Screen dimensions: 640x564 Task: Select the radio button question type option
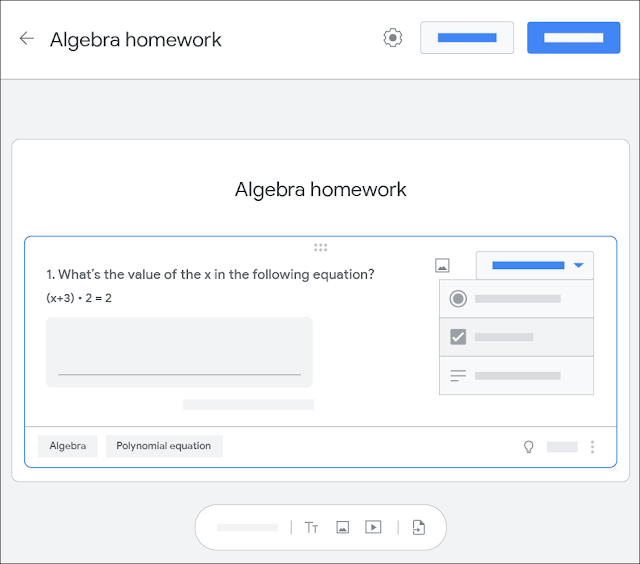pos(516,299)
